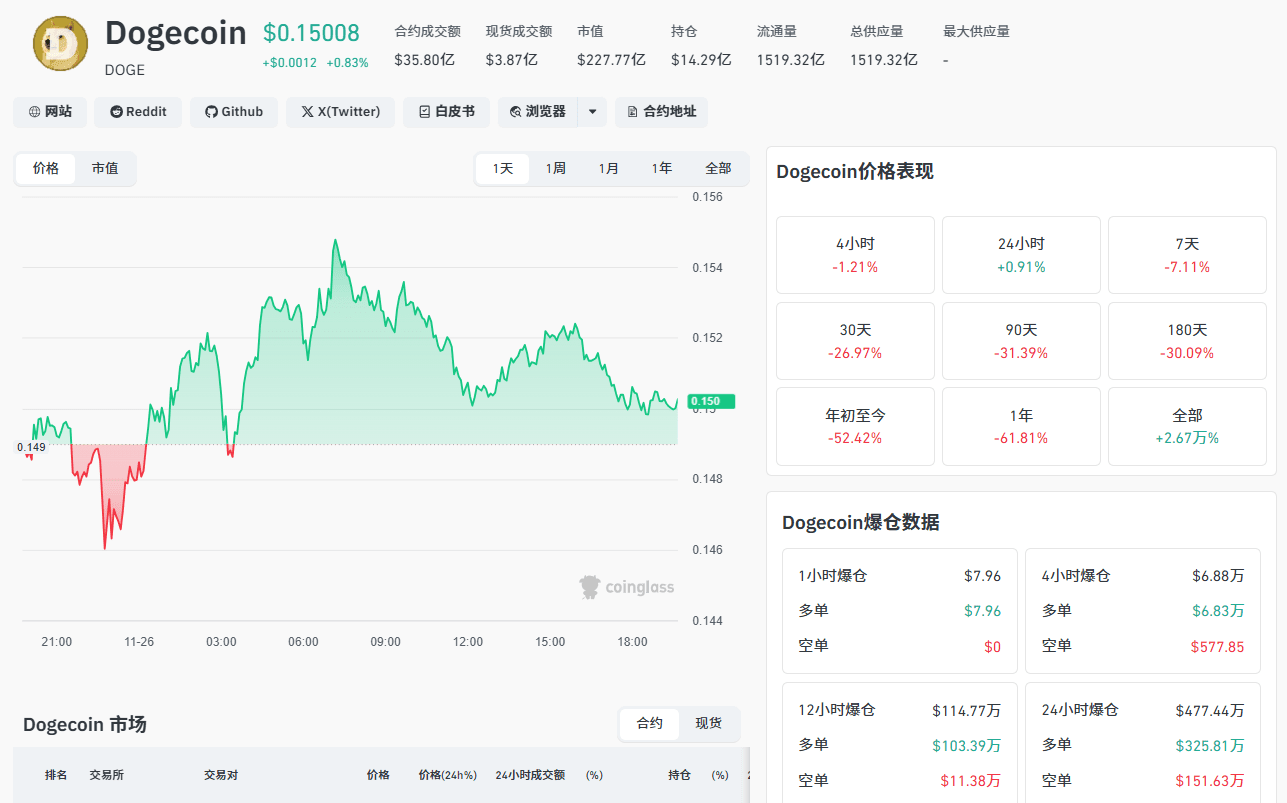Screen dimensions: 1287x803
Task: Expand the 浏览器 dropdown arrow
Action: click(592, 112)
